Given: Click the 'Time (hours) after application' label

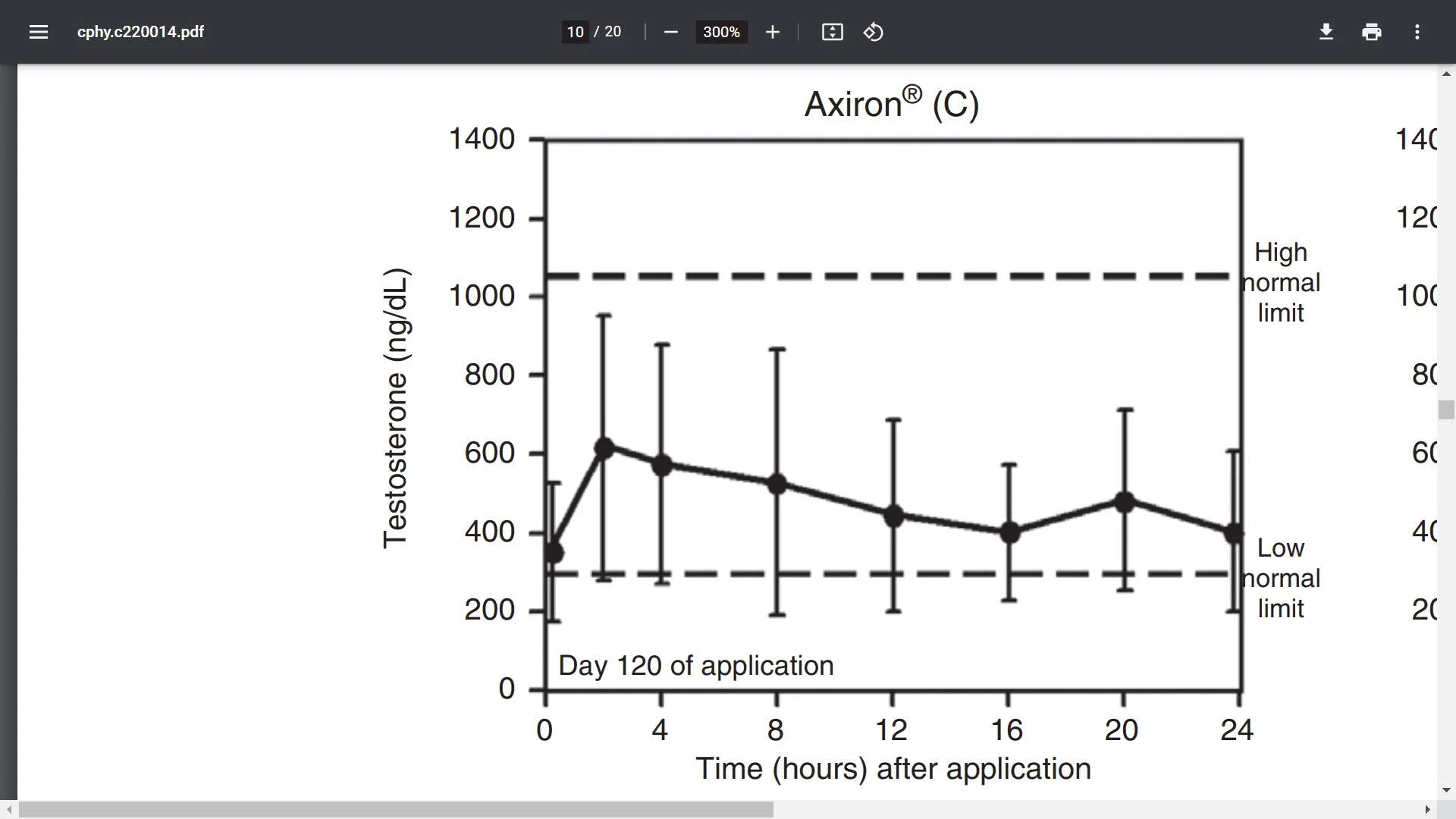Looking at the screenshot, I should click(893, 769).
